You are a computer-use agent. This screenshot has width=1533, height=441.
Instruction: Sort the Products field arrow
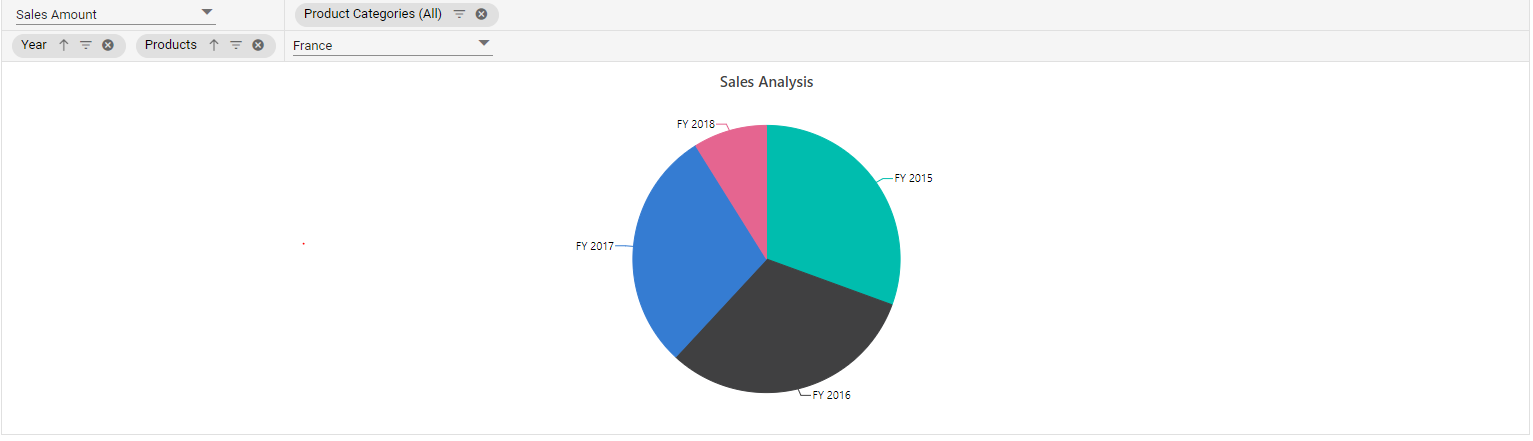(x=214, y=45)
